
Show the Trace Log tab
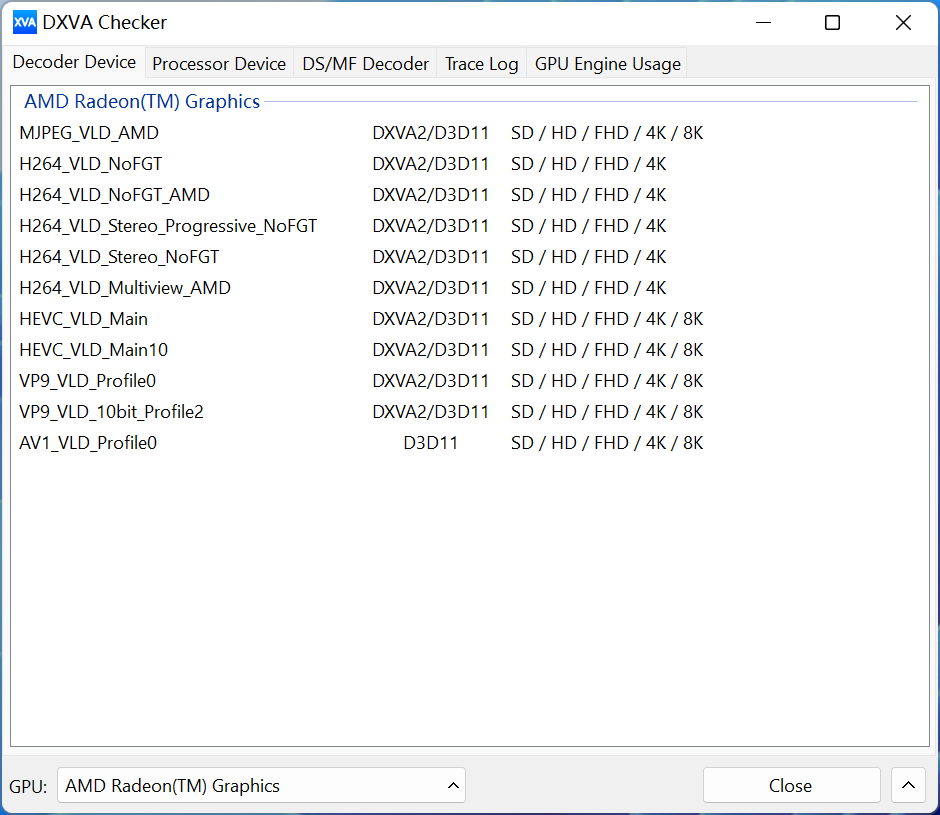pyautogui.click(x=481, y=64)
